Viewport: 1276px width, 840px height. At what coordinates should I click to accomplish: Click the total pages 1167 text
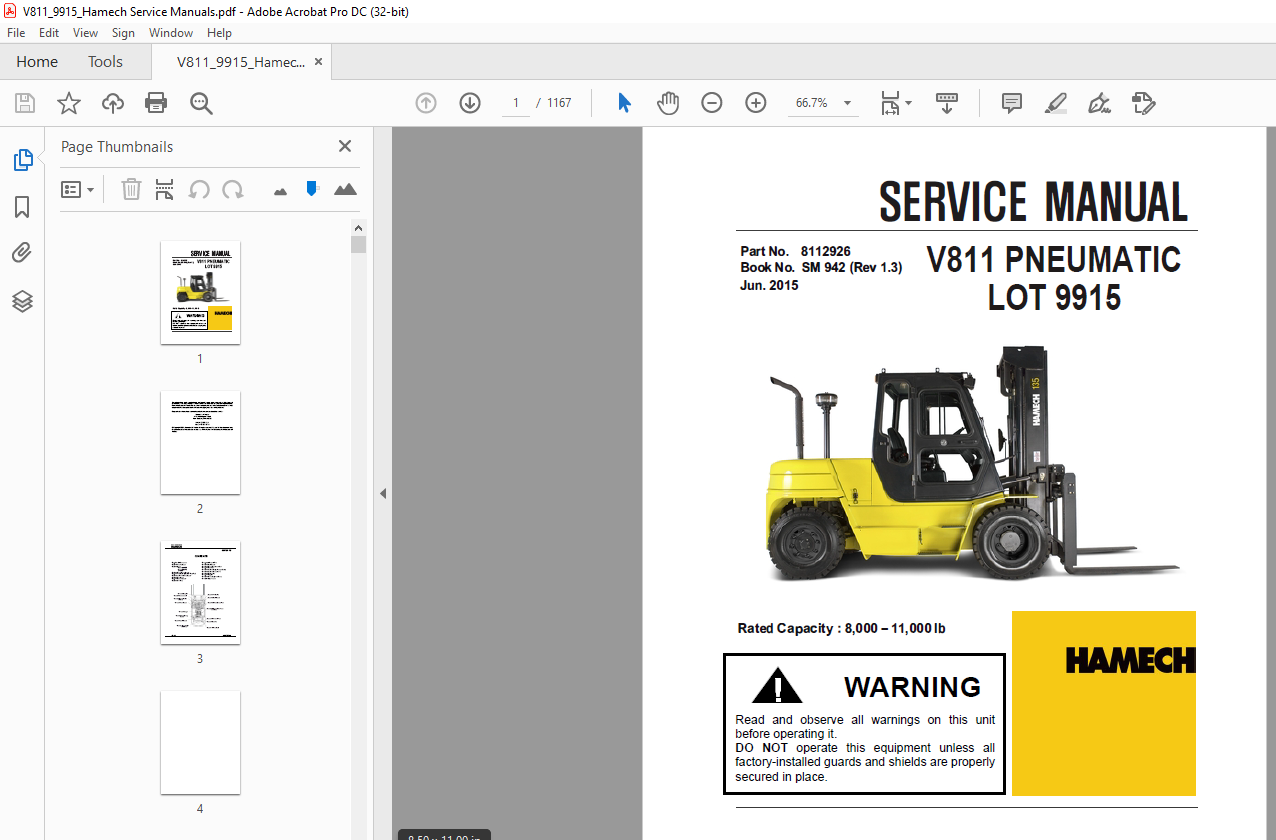(x=559, y=103)
